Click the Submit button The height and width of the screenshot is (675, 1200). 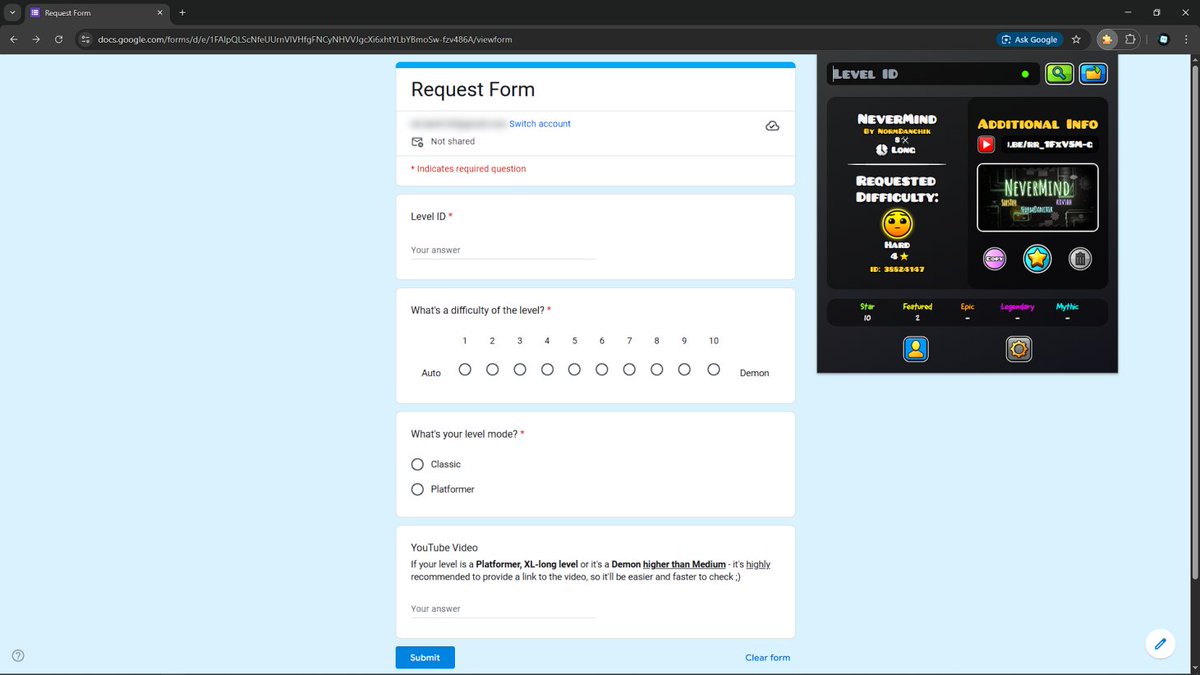click(425, 657)
